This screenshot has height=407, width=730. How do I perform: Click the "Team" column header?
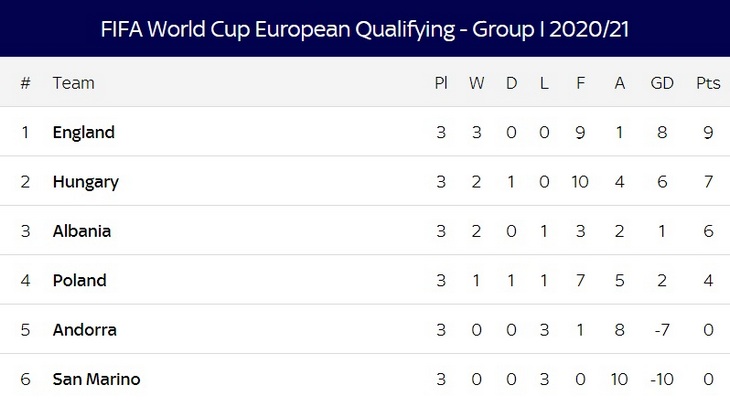(73, 83)
